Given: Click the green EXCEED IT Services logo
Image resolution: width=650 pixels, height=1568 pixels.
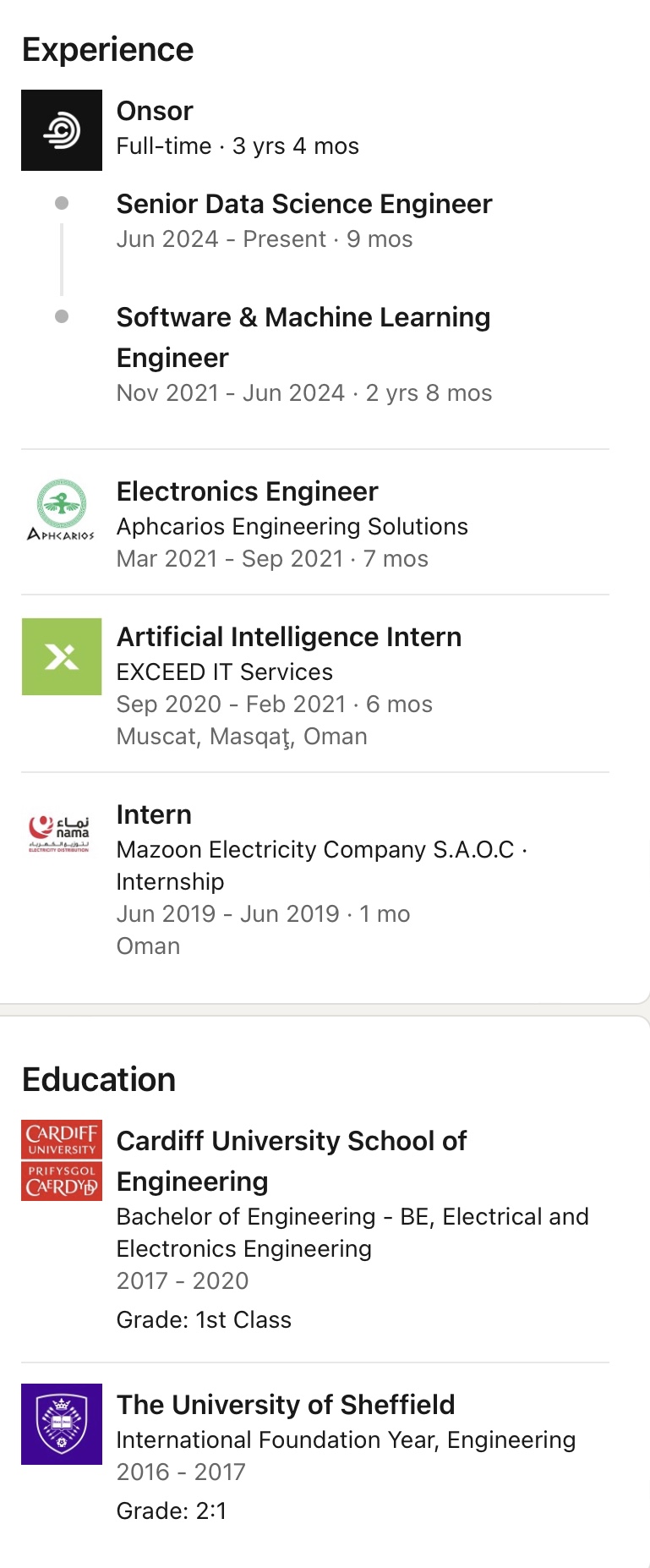Looking at the screenshot, I should click(62, 656).
